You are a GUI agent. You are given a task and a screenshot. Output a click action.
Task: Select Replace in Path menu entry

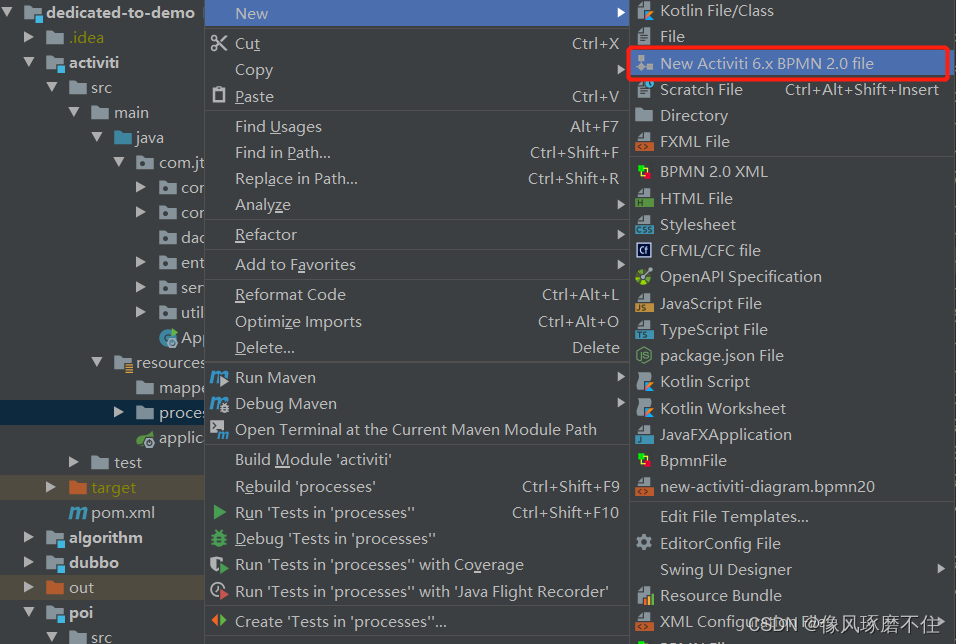point(416,179)
